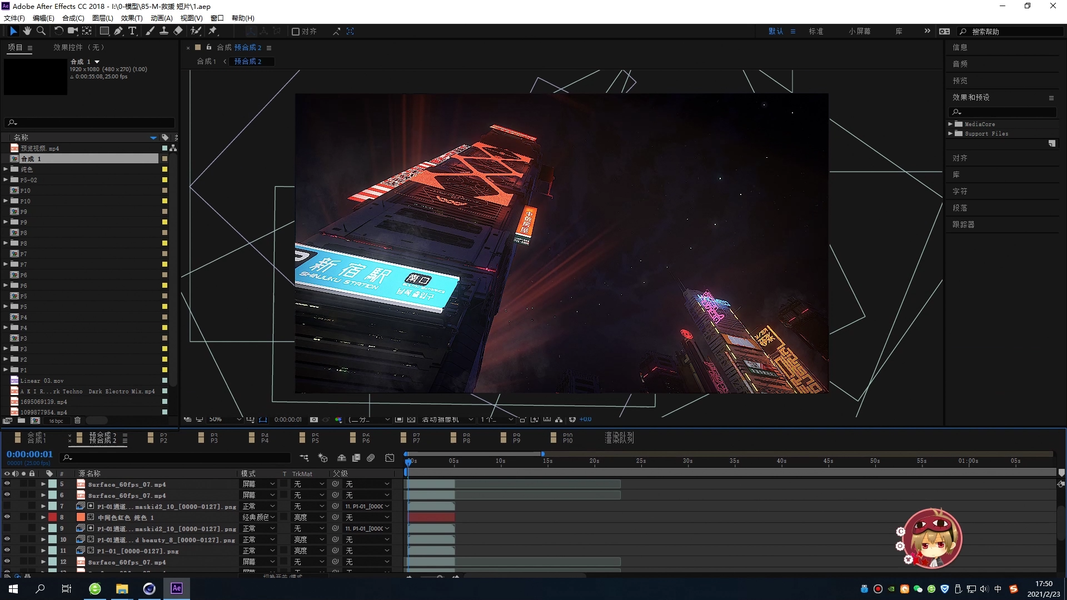Click the Motion Blur enable icon
Viewport: 1067px width, 600px height.
[x=371, y=458]
